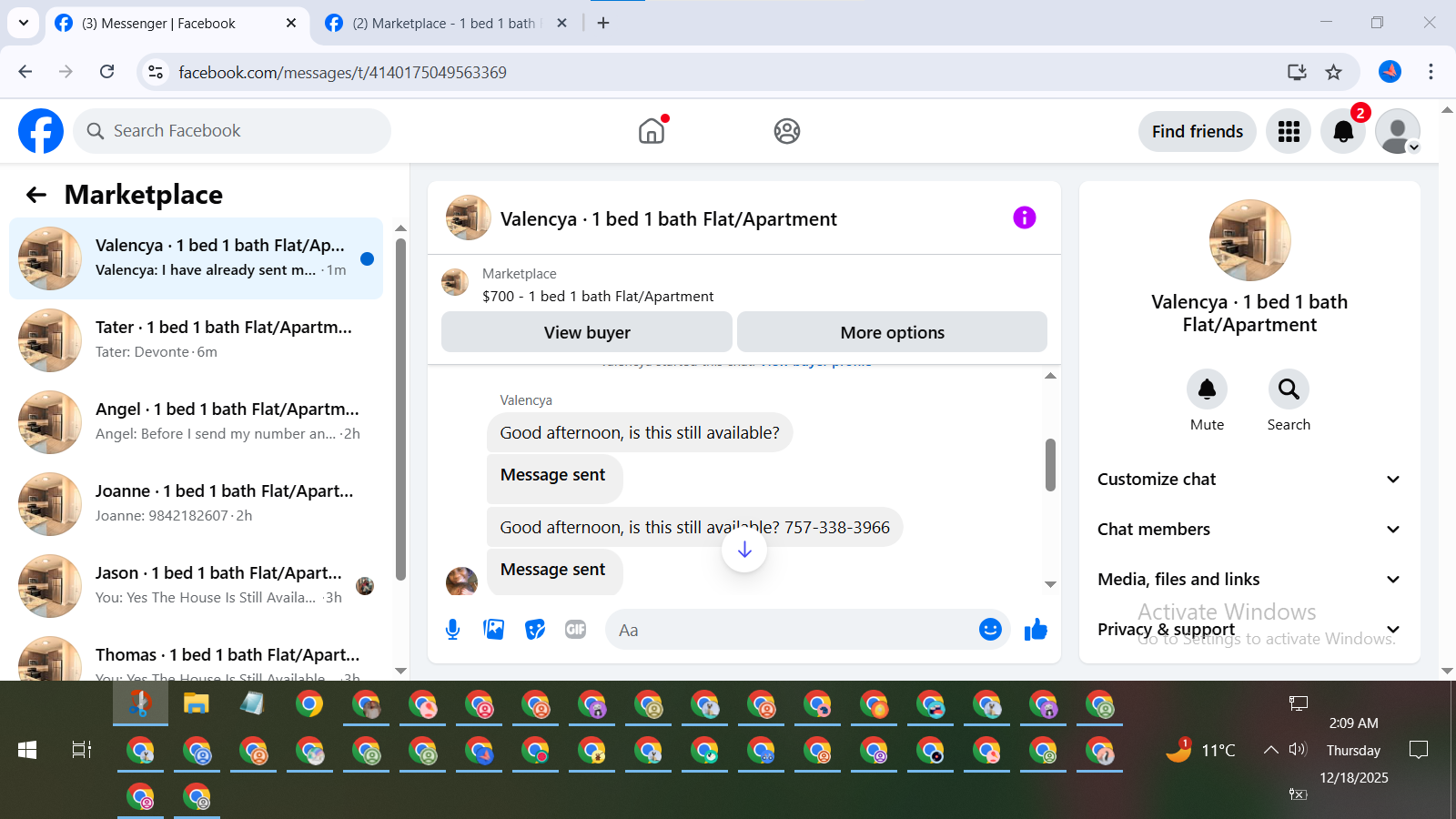
Task: Show hidden system tray icons
Action: 1270,750
